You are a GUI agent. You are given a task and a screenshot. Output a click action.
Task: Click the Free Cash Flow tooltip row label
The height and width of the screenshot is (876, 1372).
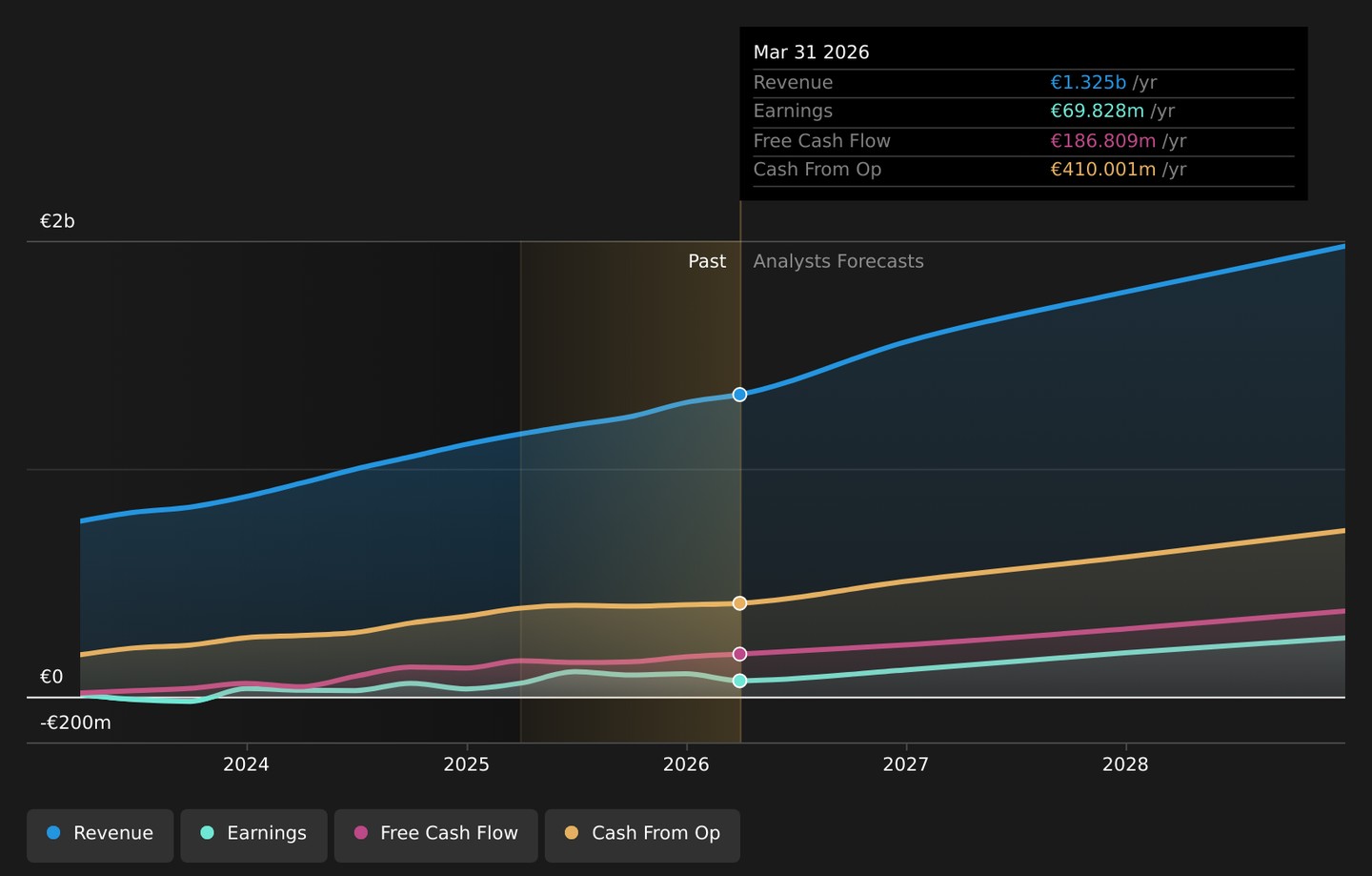point(821,141)
